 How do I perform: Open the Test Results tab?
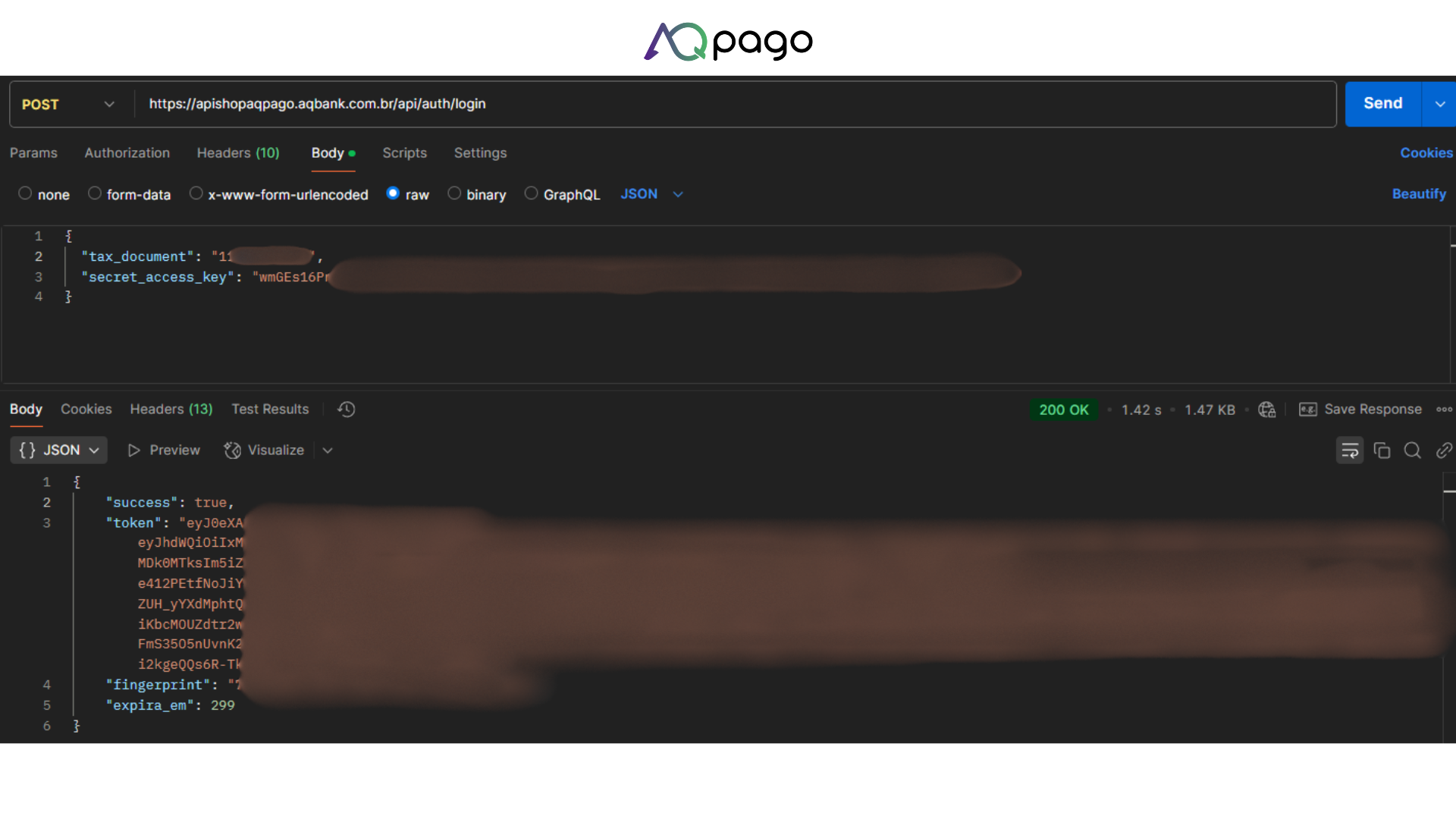(x=270, y=409)
